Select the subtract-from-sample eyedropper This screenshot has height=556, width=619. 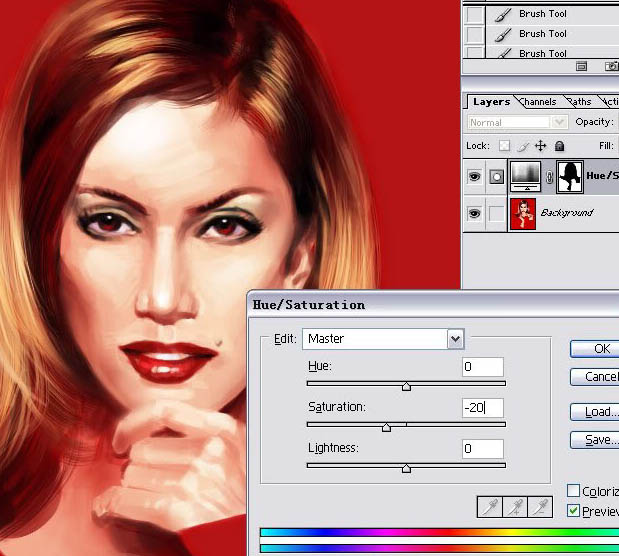pyautogui.click(x=540, y=507)
